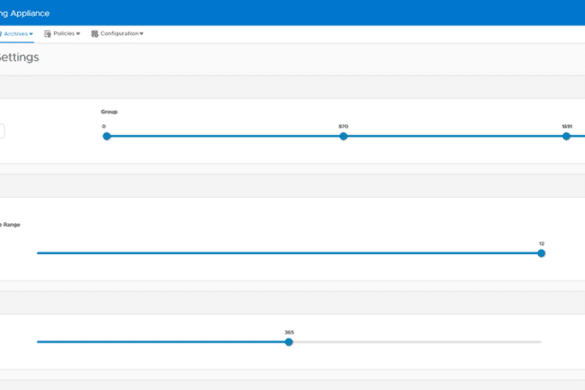
Task: Expand the Policies dropdown arrow
Action: pos(78,34)
